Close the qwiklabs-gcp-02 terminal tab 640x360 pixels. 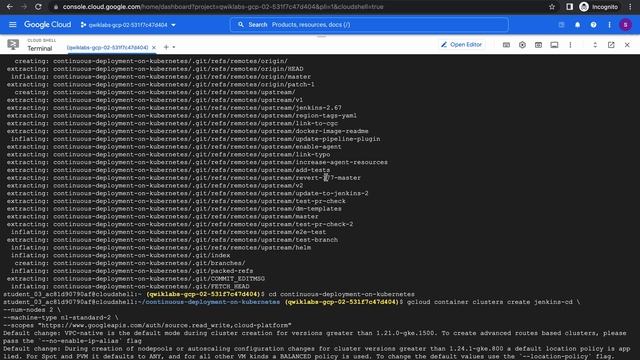point(154,47)
